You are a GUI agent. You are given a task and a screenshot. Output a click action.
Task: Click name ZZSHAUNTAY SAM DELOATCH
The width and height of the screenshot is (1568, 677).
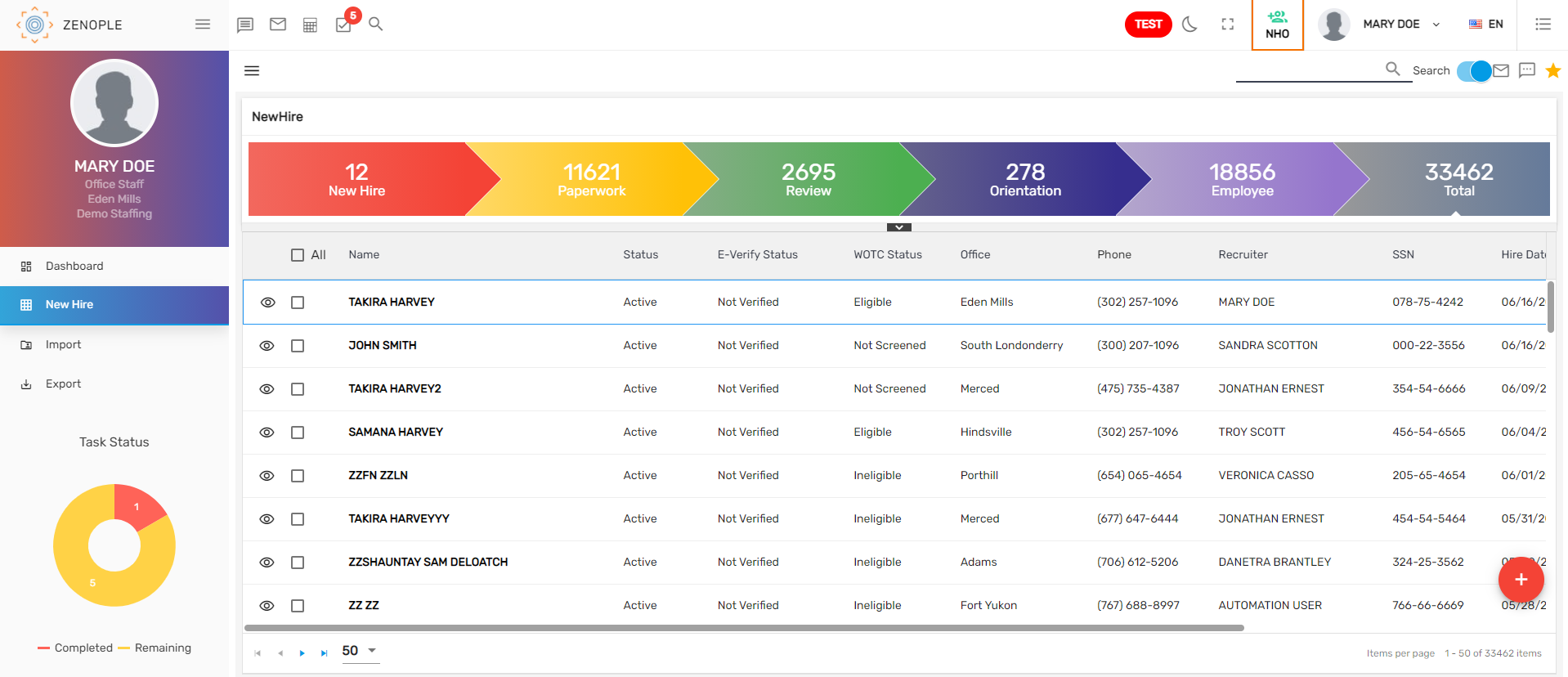coord(428,563)
